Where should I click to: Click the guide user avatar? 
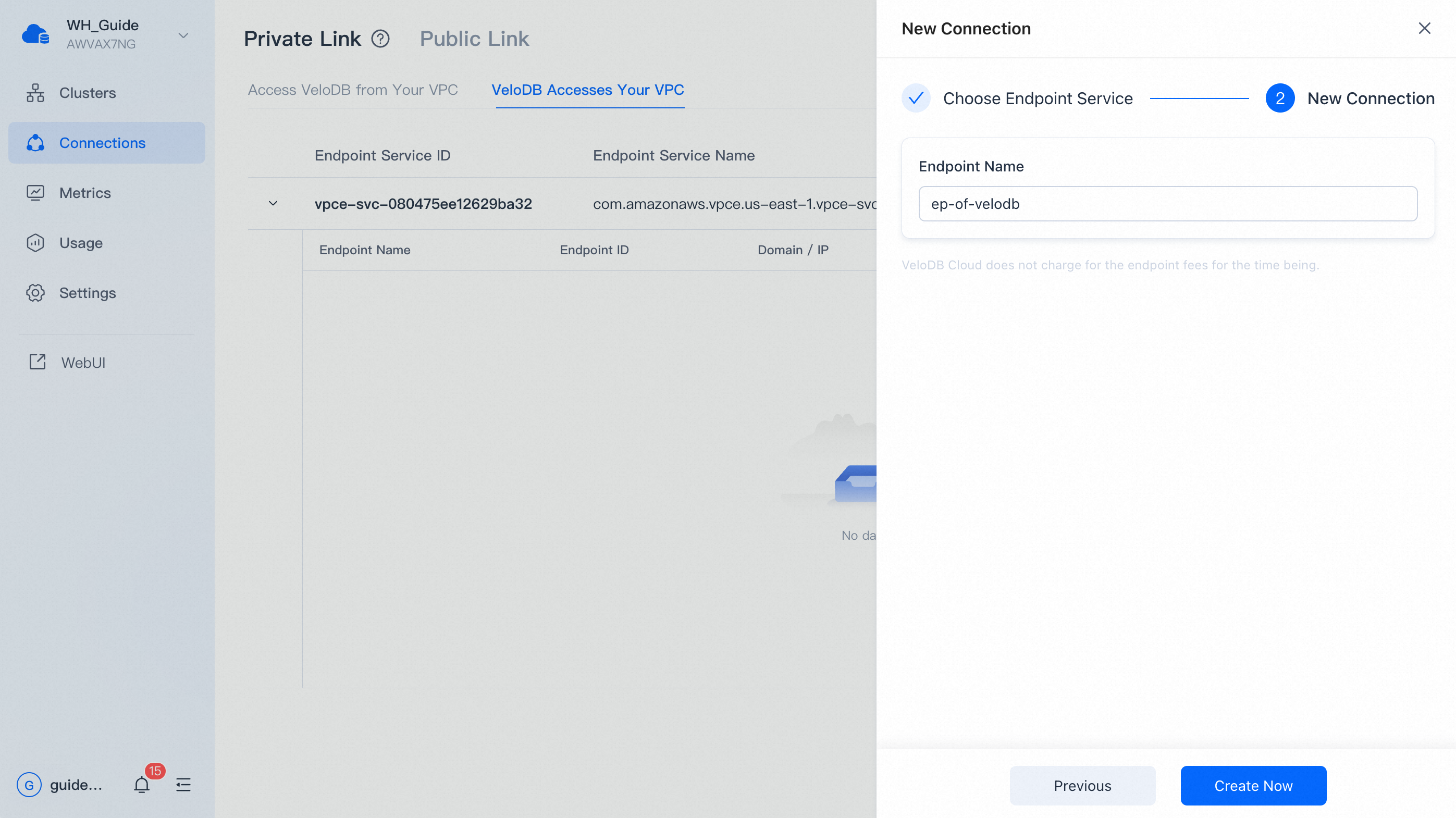click(x=30, y=785)
